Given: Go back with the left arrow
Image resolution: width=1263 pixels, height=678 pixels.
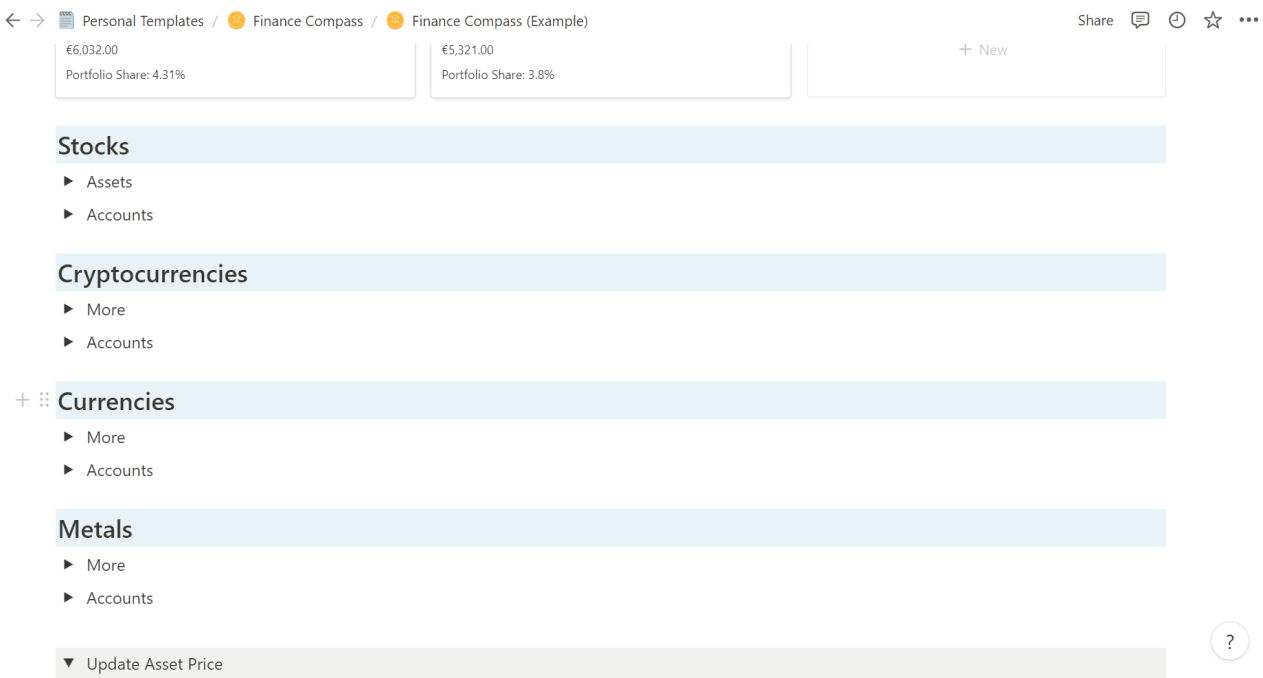Looking at the screenshot, I should [x=13, y=21].
